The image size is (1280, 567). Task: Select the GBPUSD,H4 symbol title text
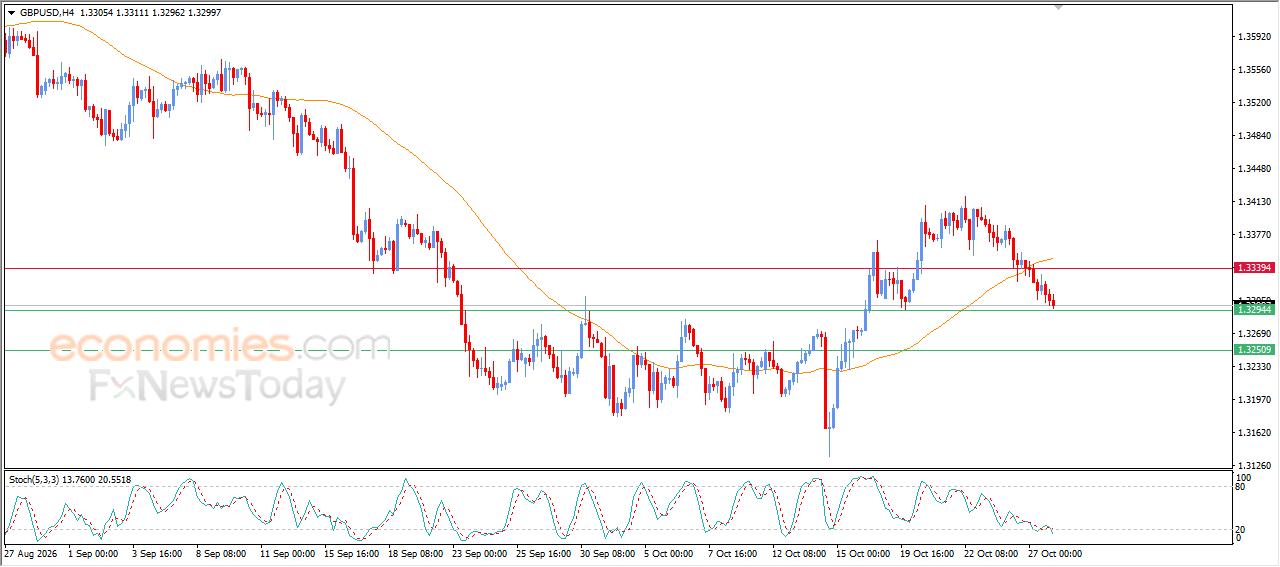coord(47,13)
